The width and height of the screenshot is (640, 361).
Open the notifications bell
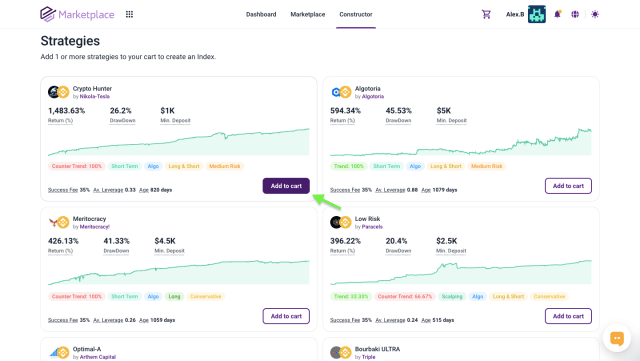(557, 14)
